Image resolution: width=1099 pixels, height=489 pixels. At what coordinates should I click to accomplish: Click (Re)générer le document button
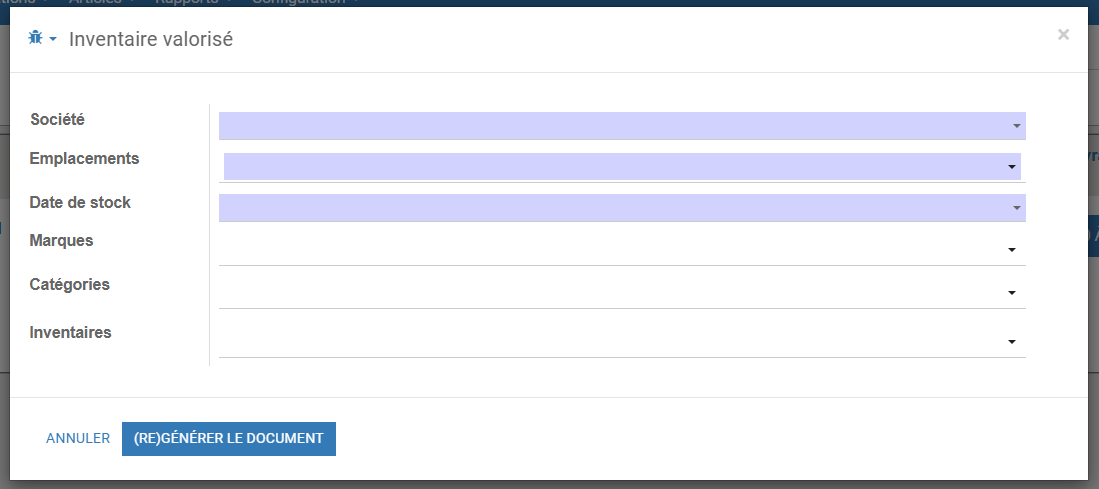pyautogui.click(x=228, y=439)
